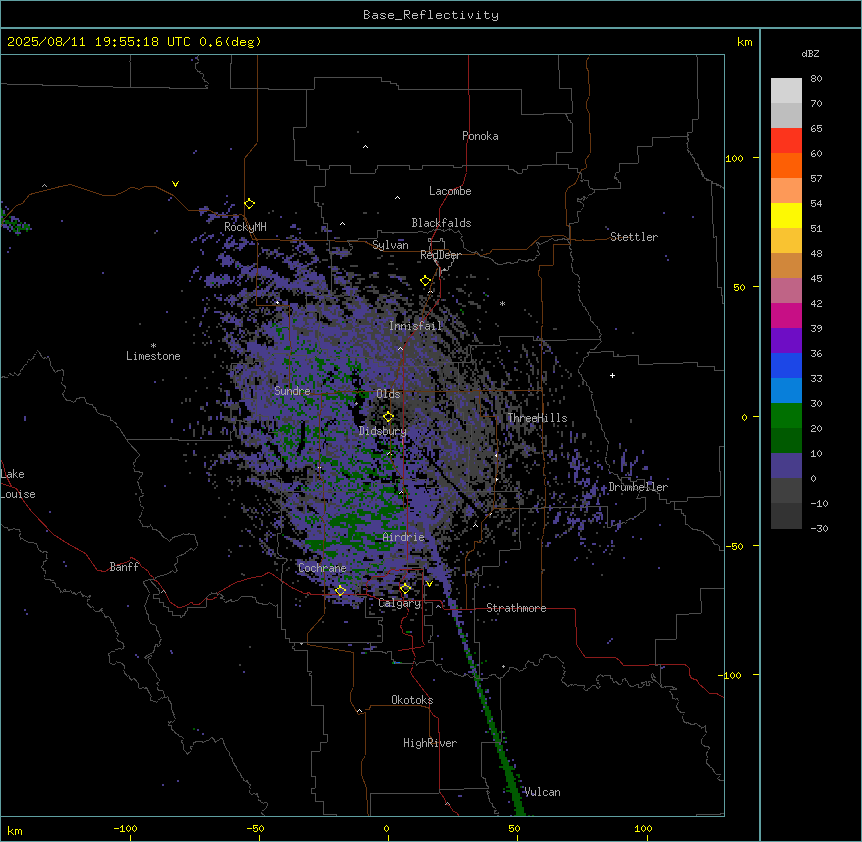Select the Calgary city label
Screen dimensions: 862x842
click(399, 603)
